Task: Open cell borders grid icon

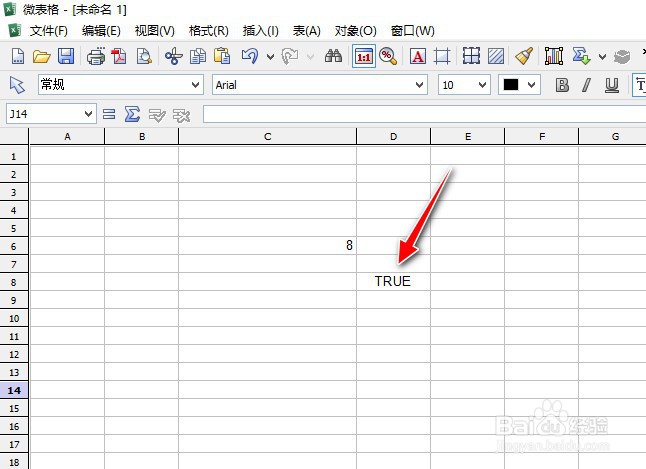Action: (x=471, y=56)
